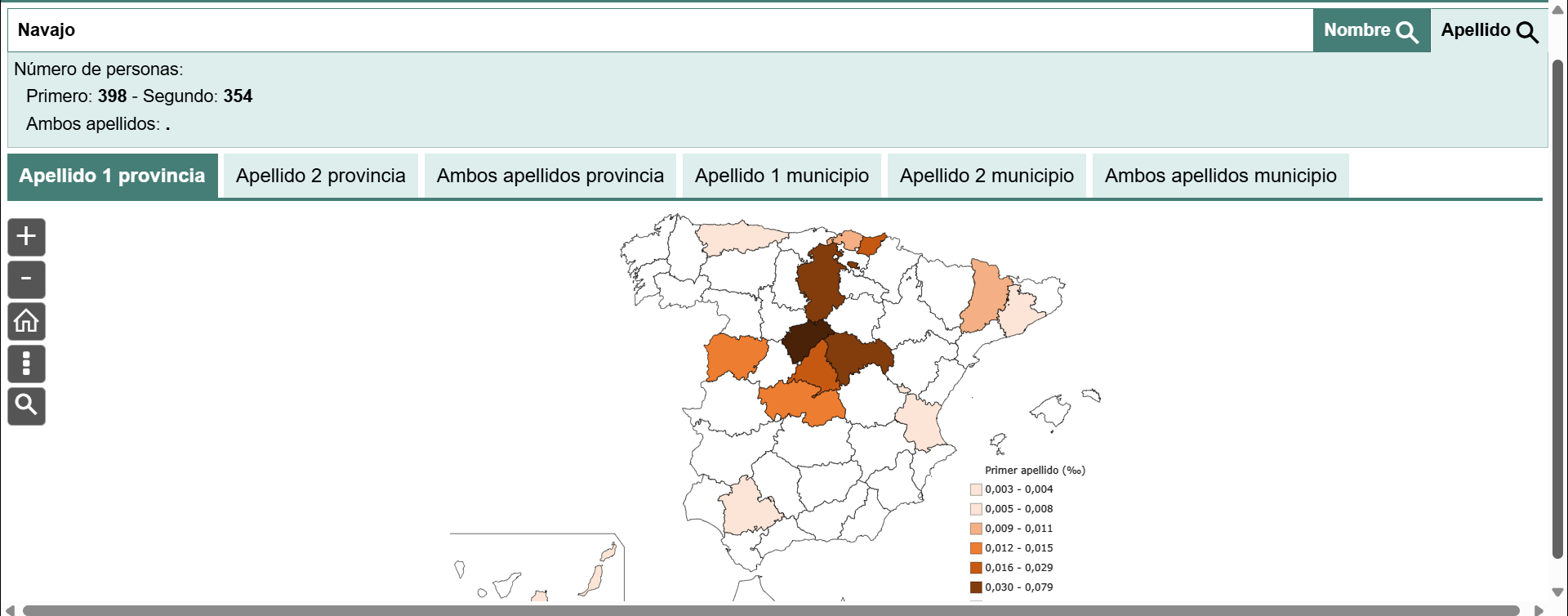Open Ambos apellidos provincia tab
Image resolution: width=1568 pixels, height=616 pixels.
coord(550,176)
